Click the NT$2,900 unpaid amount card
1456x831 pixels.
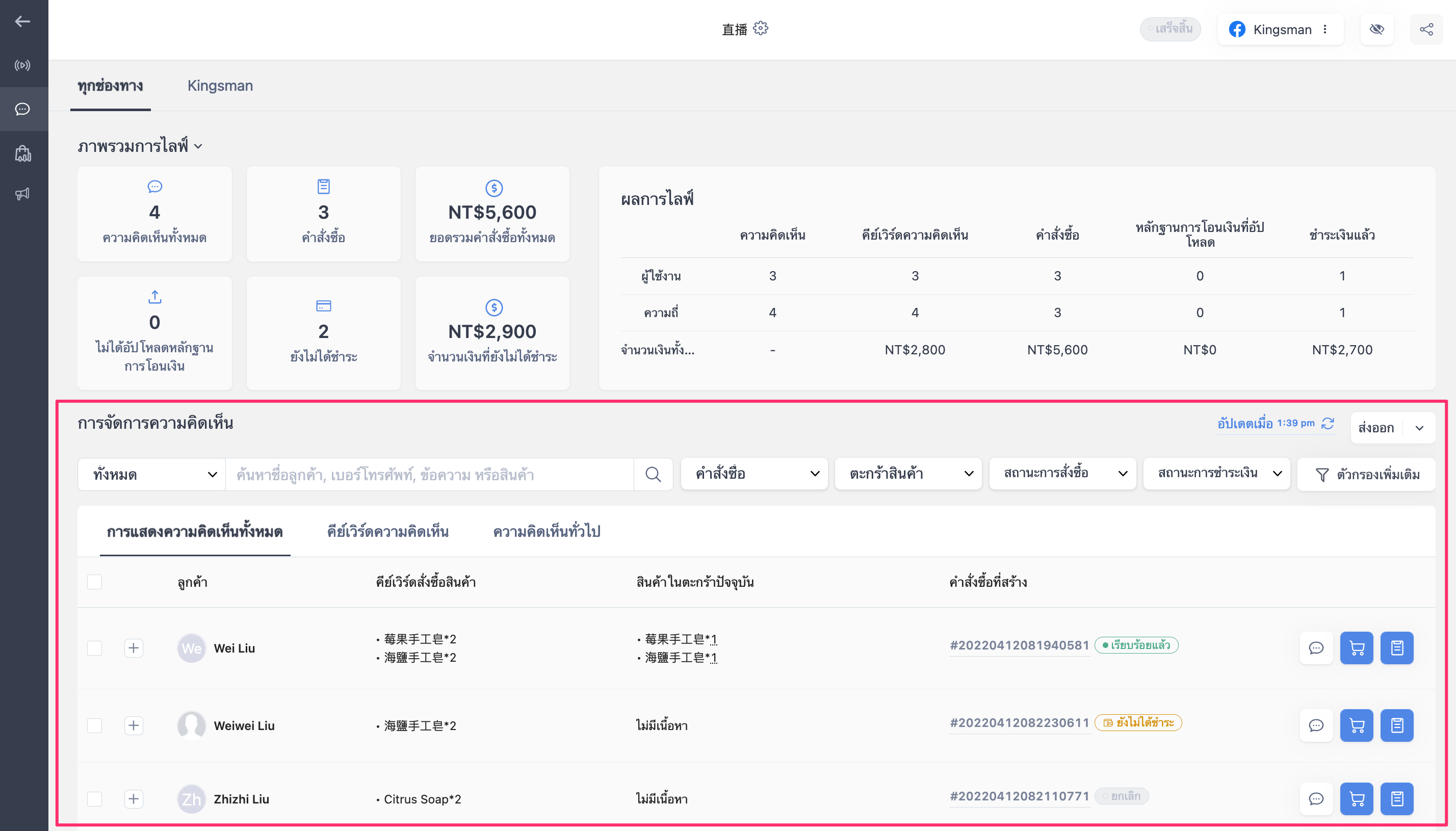492,333
